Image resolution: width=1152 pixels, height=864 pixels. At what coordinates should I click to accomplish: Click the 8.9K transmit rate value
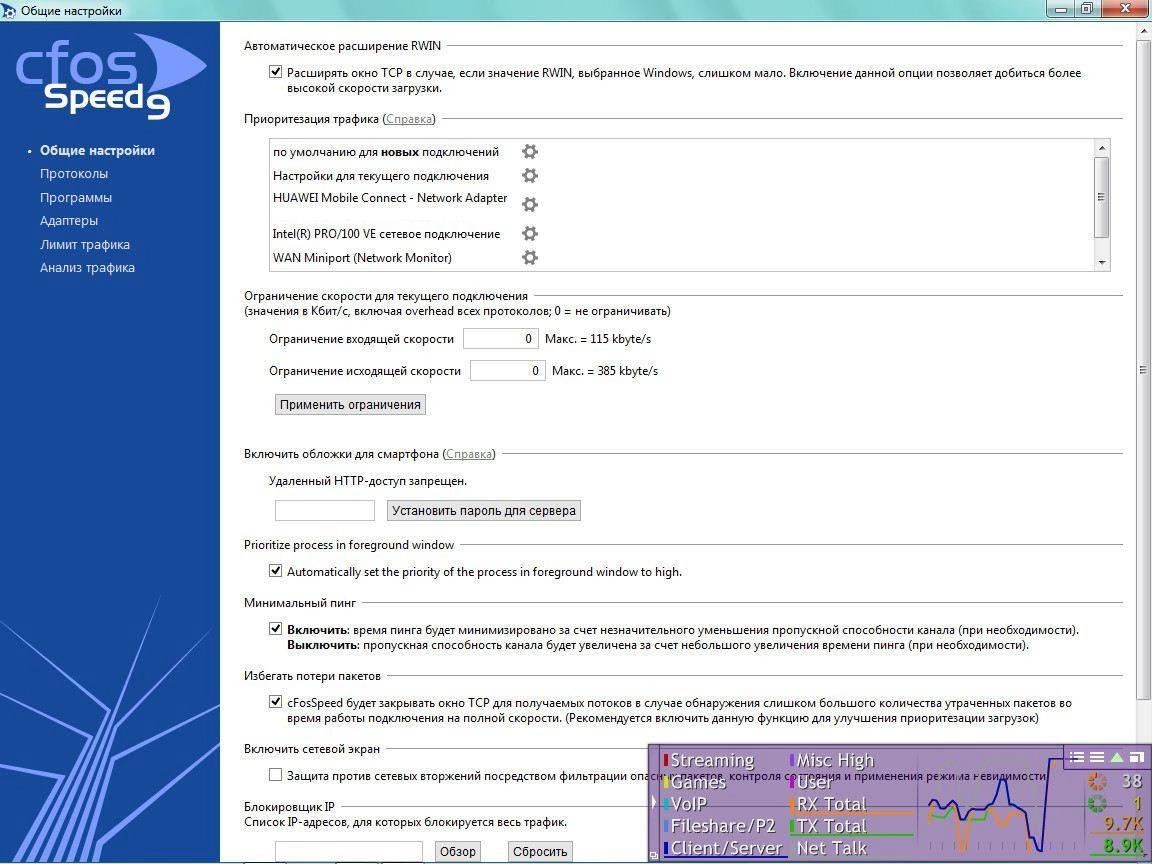tap(1123, 846)
